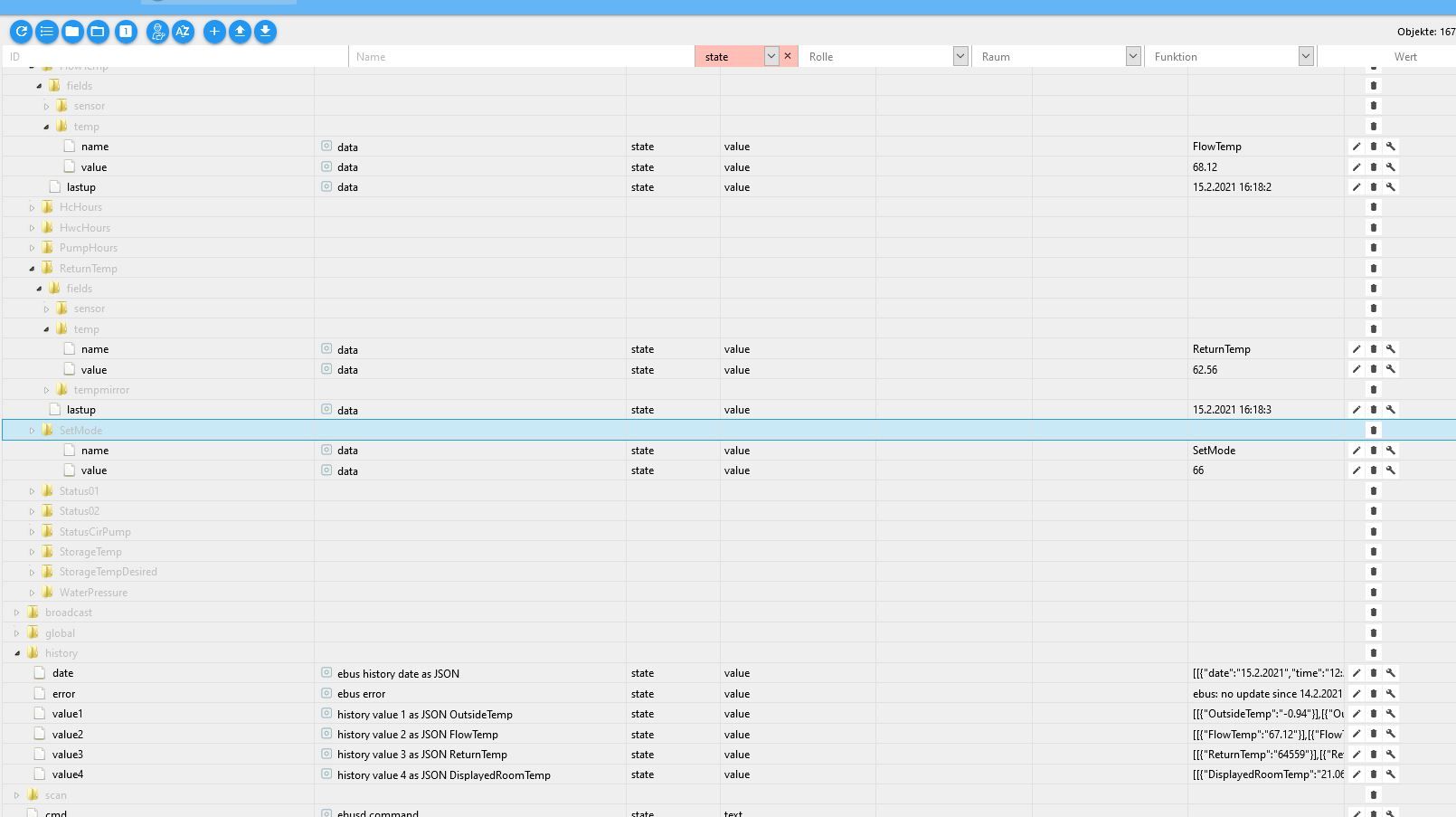The width and height of the screenshot is (1456, 817).
Task: Edit the ReturnTemp name value via pencil
Action: [1356, 349]
